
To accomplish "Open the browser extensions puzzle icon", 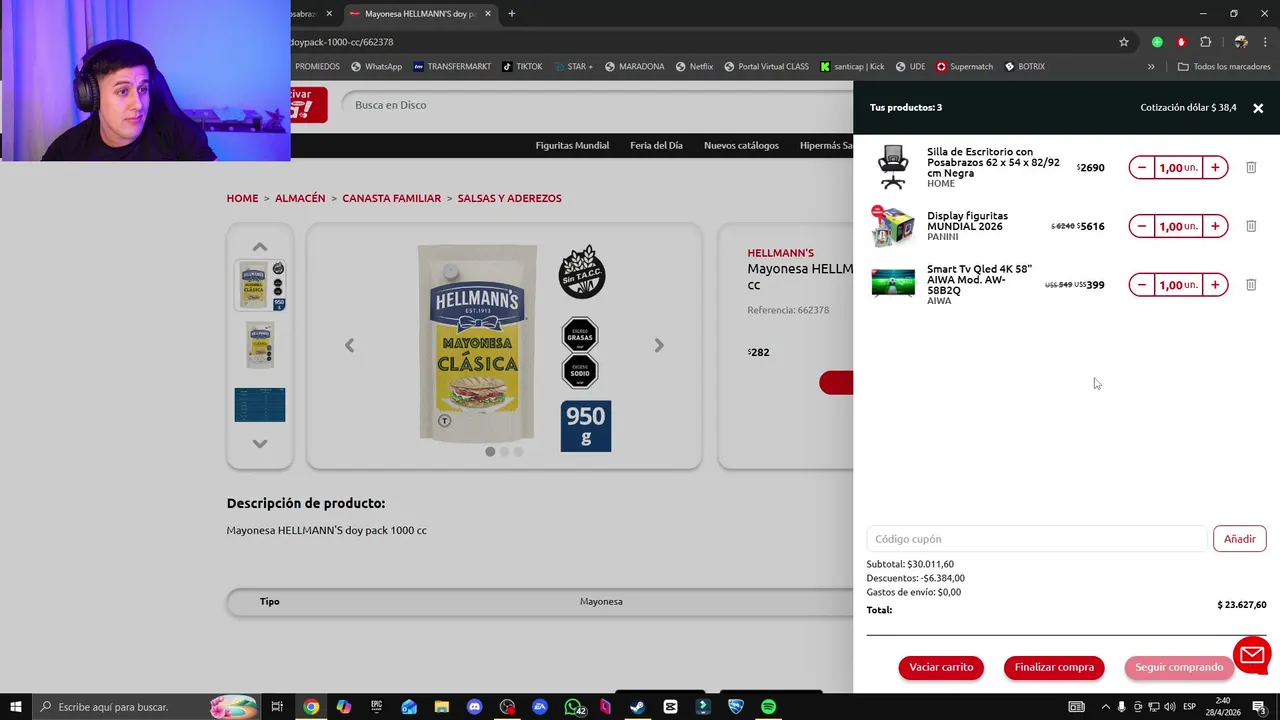I will 1205,42.
